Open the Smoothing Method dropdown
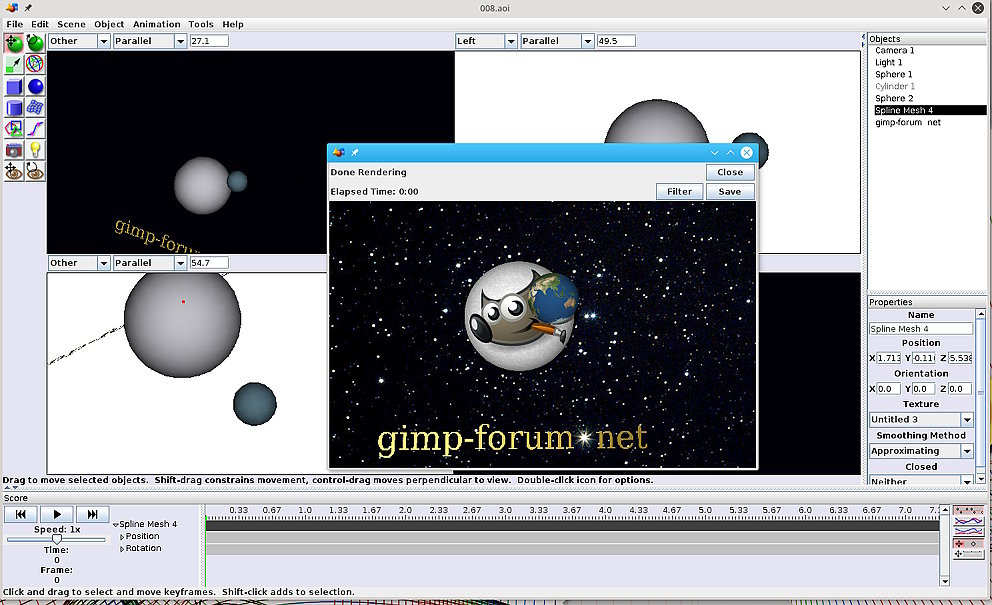This screenshot has width=992, height=605. [921, 451]
